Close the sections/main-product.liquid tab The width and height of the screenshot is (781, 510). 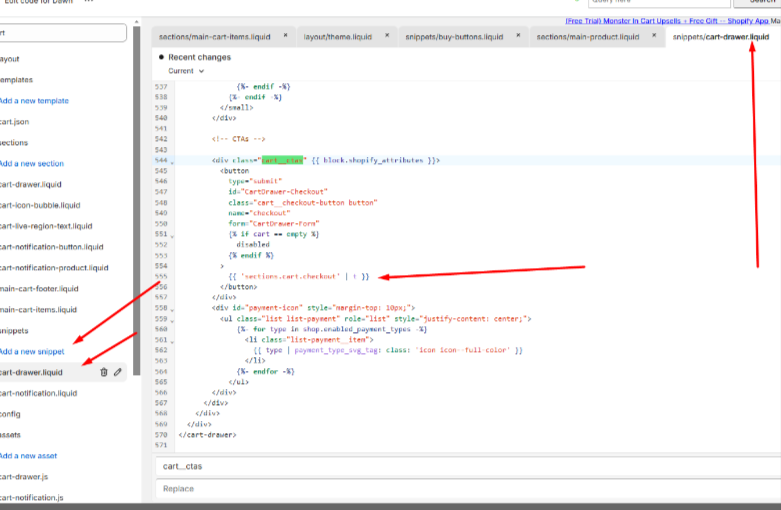pos(654,35)
